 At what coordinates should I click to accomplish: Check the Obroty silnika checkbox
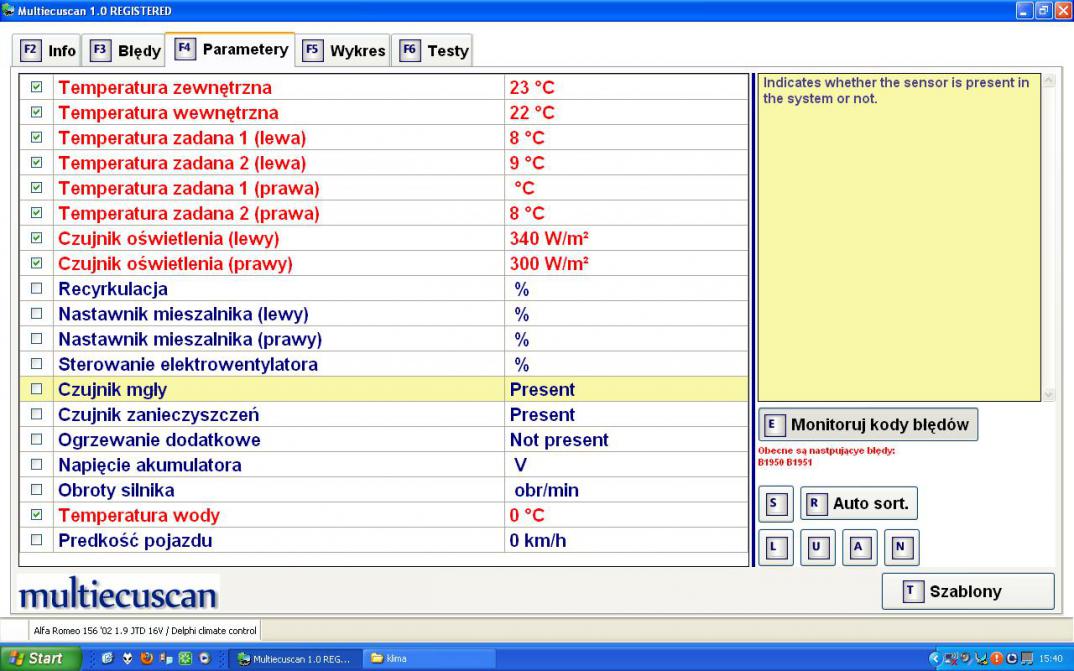coord(37,490)
